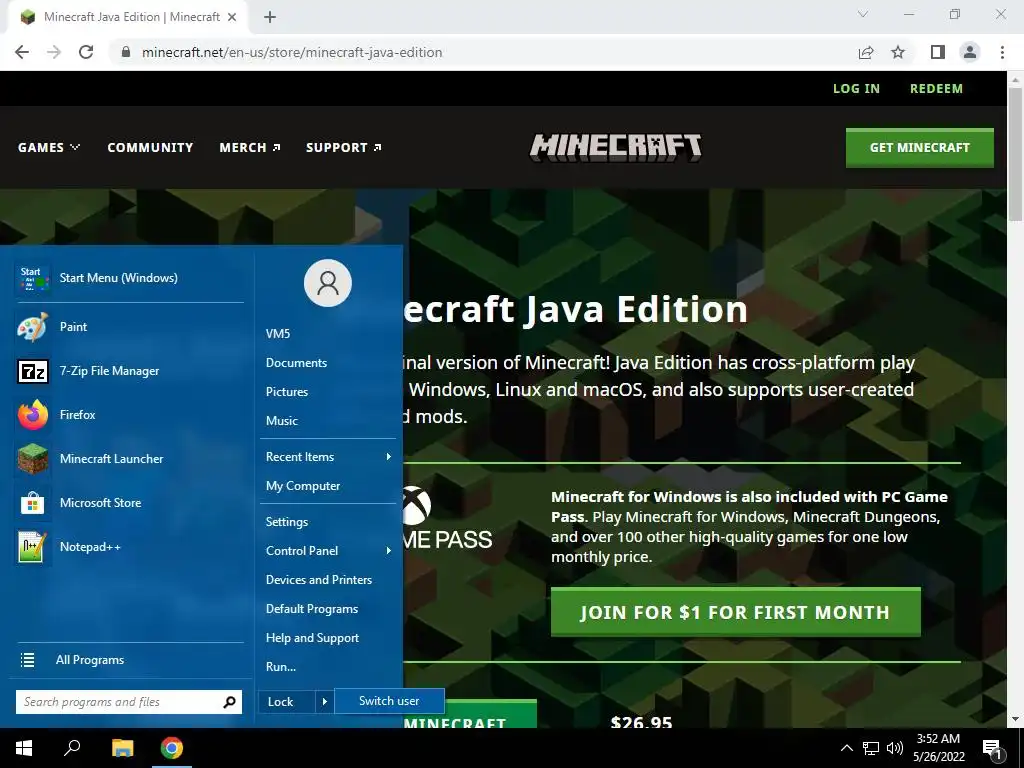View site information lock icon
Screen dimensions: 1024x768
click(x=126, y=52)
